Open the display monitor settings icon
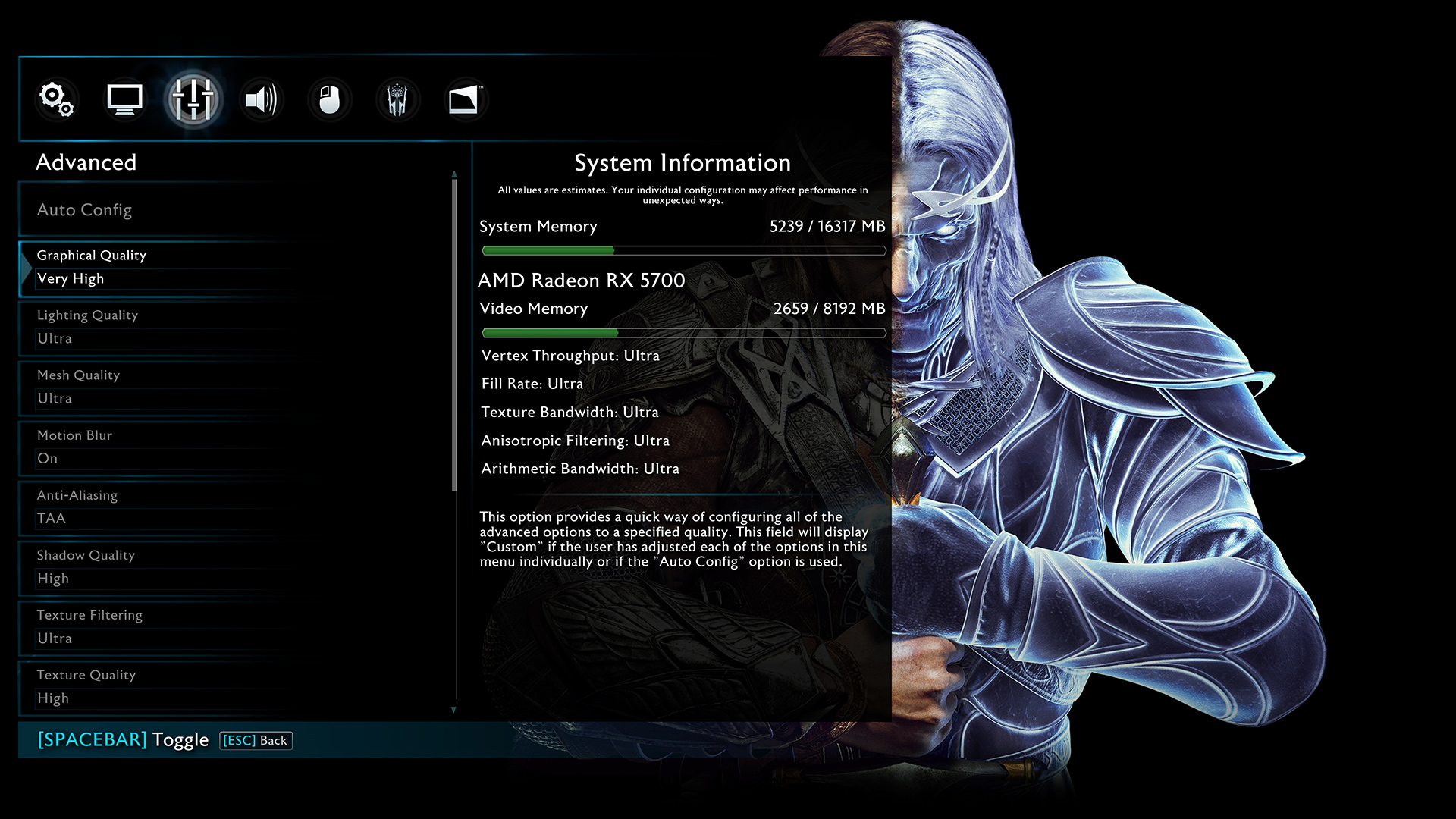This screenshot has height=819, width=1456. [124, 99]
